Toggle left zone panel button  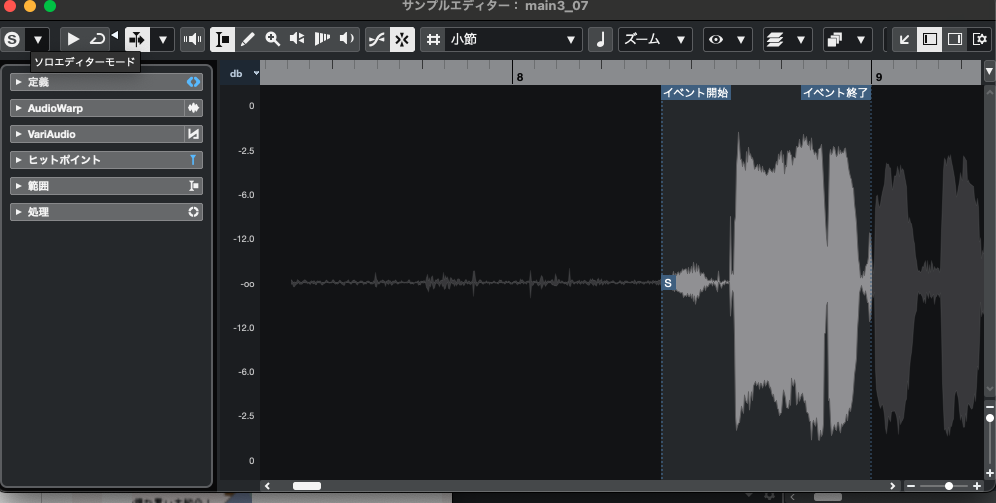(x=930, y=39)
